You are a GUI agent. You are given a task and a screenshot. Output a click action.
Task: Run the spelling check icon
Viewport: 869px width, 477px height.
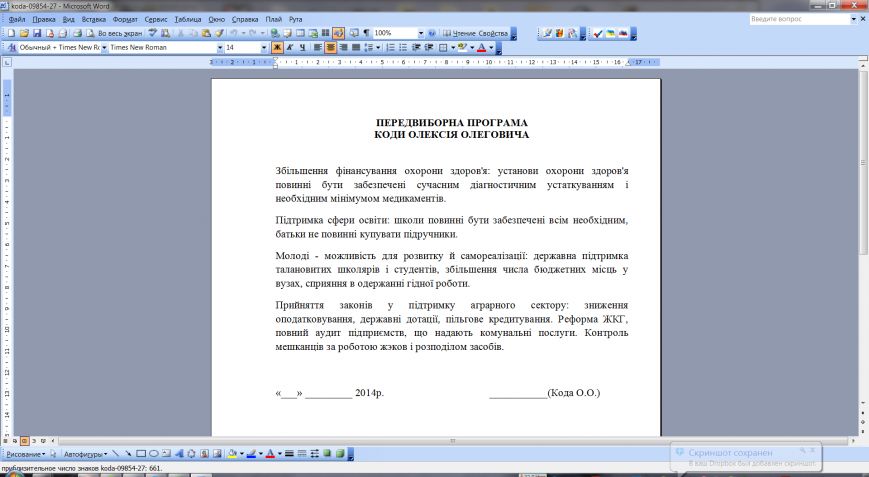(x=152, y=33)
